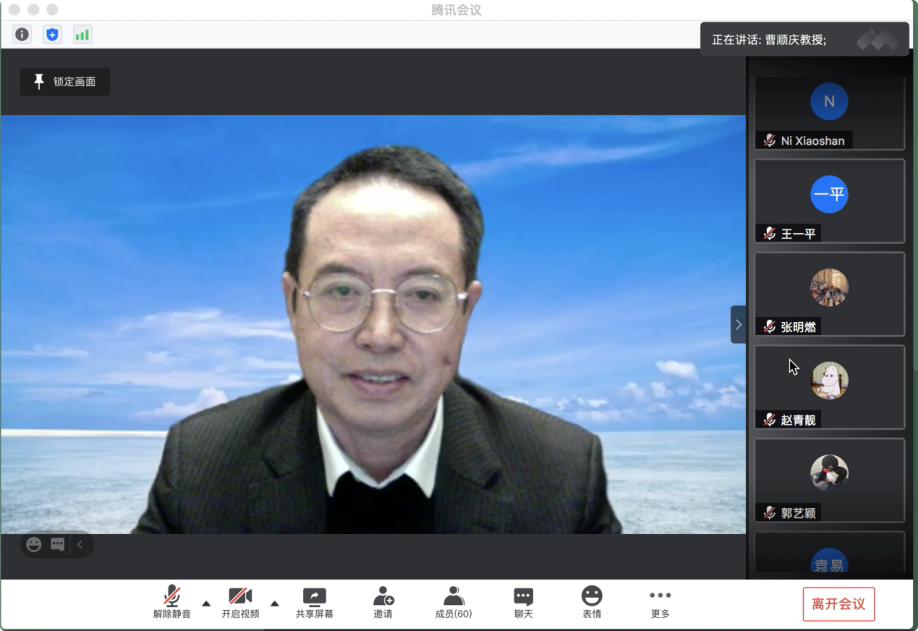
Task: Open the Invite (邀请) option
Action: 383,602
